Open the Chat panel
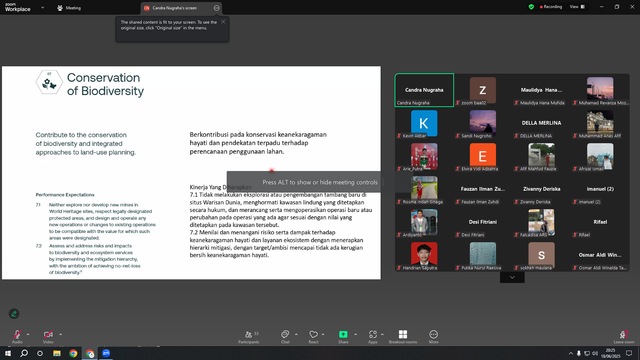The height and width of the screenshot is (360, 640). tap(285, 337)
